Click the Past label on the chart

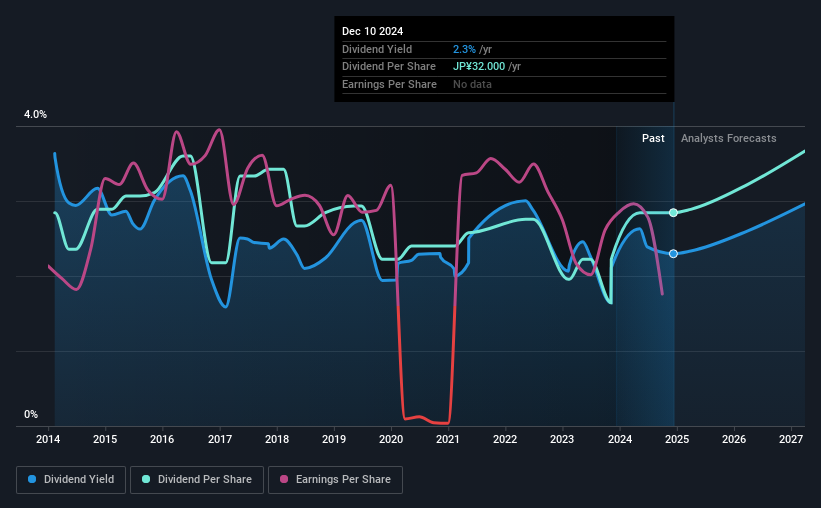coord(653,138)
